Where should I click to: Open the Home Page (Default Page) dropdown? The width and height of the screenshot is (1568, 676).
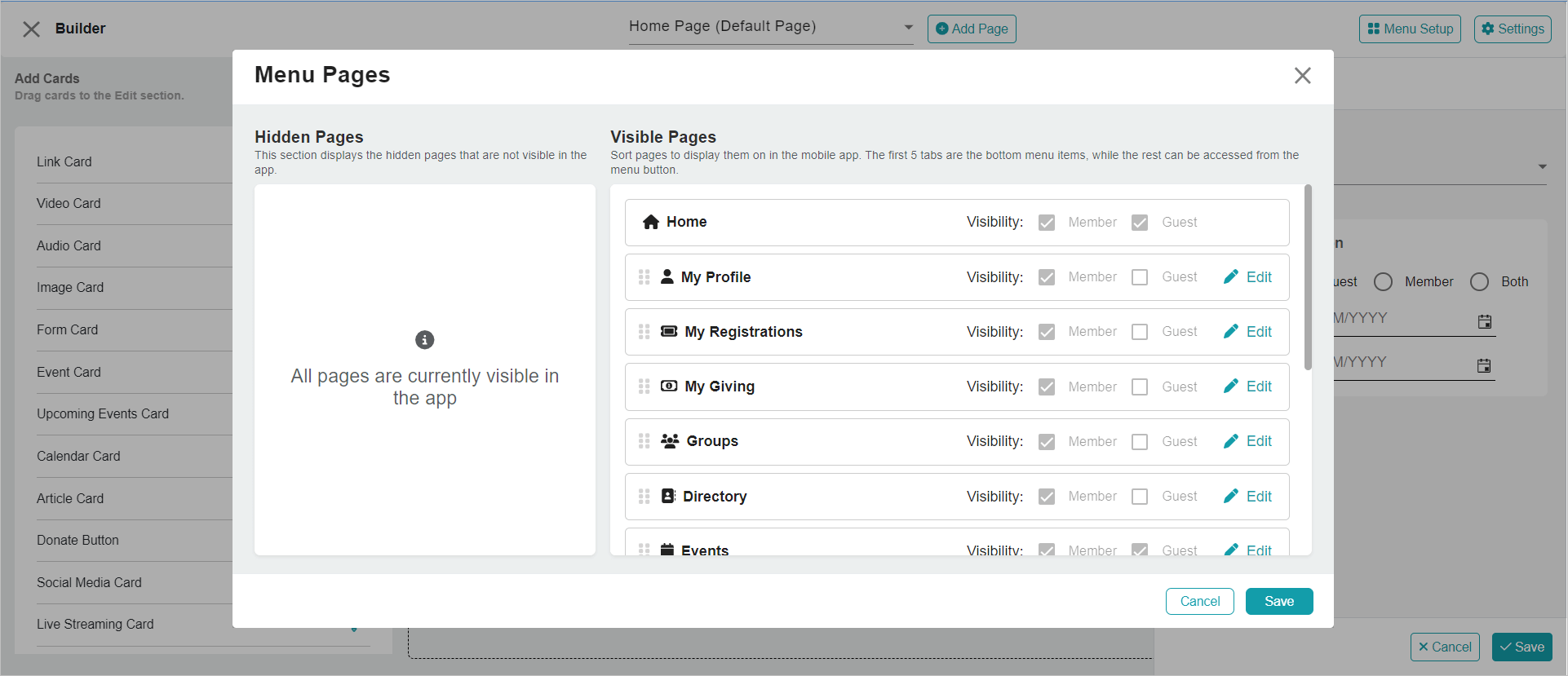pos(771,27)
